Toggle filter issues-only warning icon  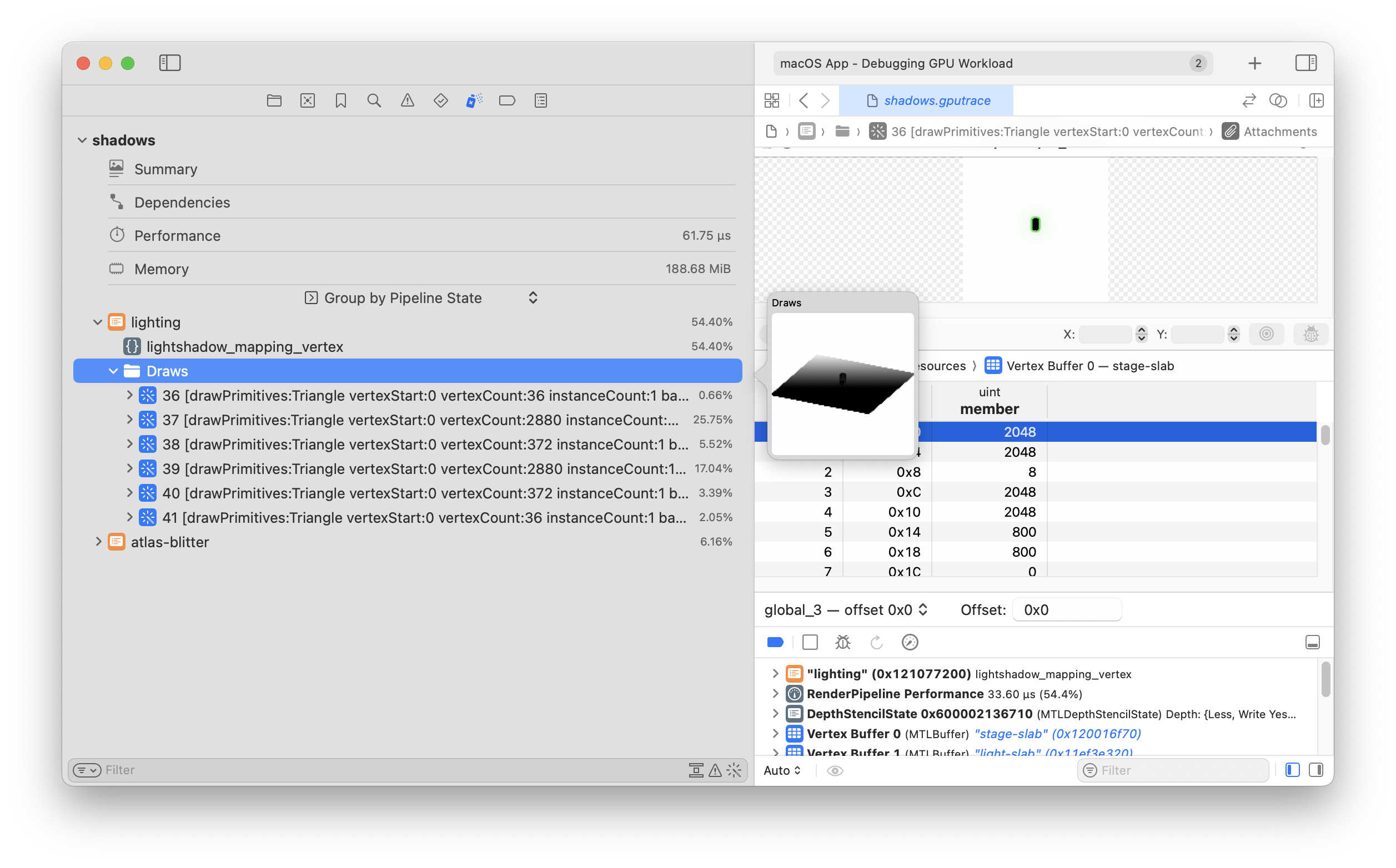[x=716, y=770]
